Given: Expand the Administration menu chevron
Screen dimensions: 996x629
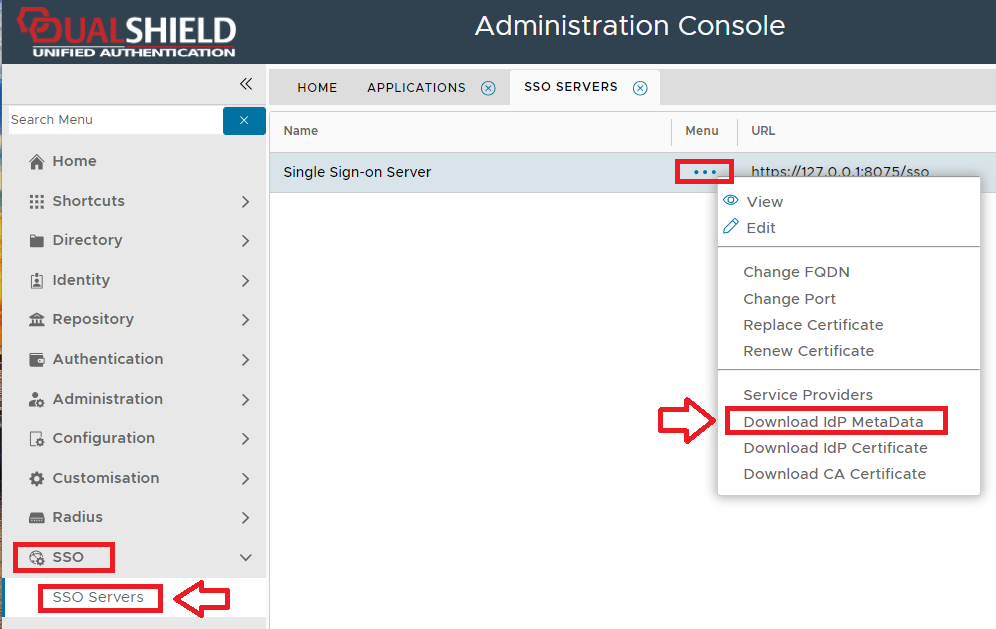Looking at the screenshot, I should pyautogui.click(x=246, y=400).
